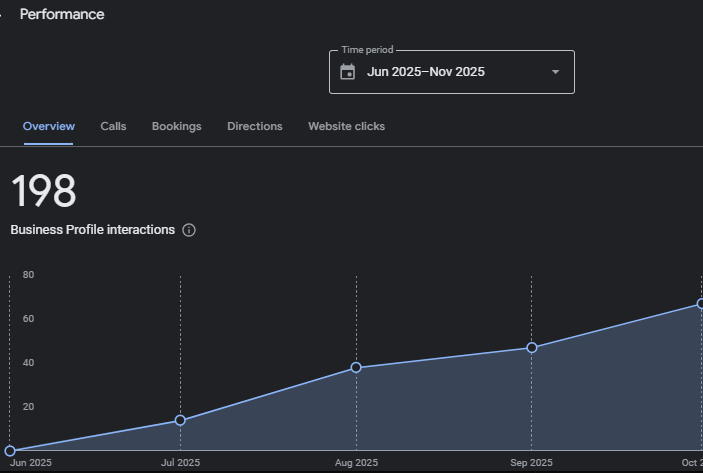
Task: Select the Jul 2025 chart data point
Action: tap(180, 421)
